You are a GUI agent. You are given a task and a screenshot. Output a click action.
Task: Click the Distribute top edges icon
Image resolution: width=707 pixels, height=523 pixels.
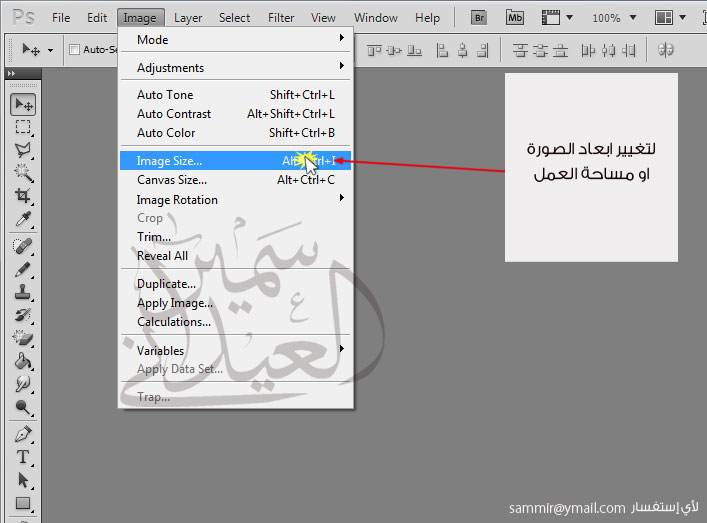click(x=520, y=50)
